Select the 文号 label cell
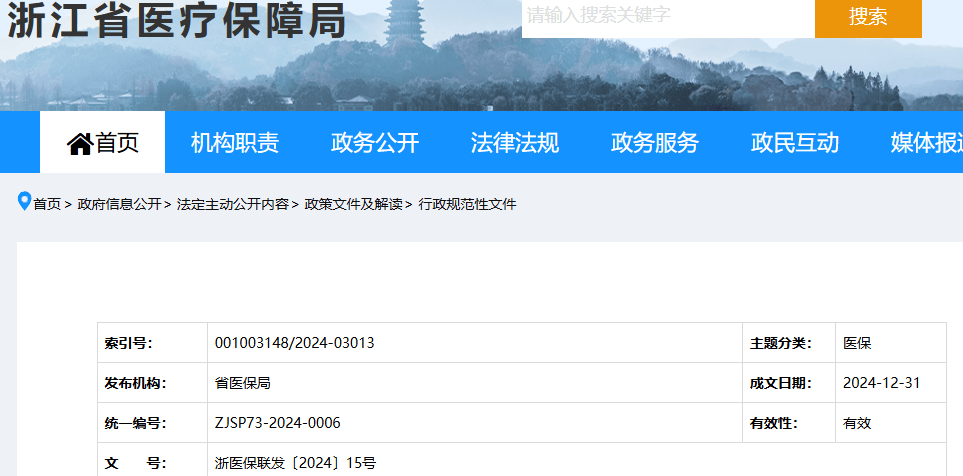This screenshot has height=476, width=963. click(x=153, y=459)
